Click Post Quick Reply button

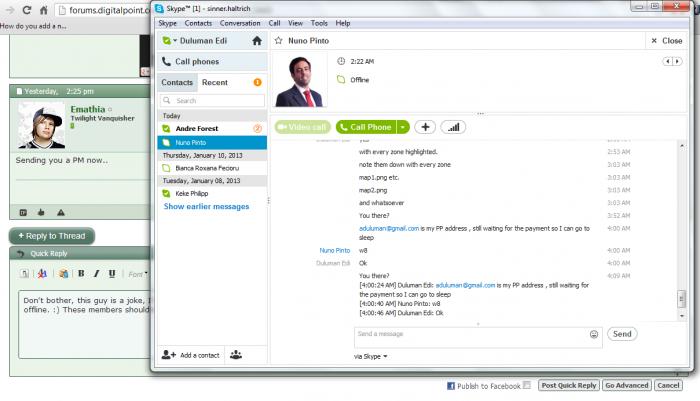pos(569,385)
